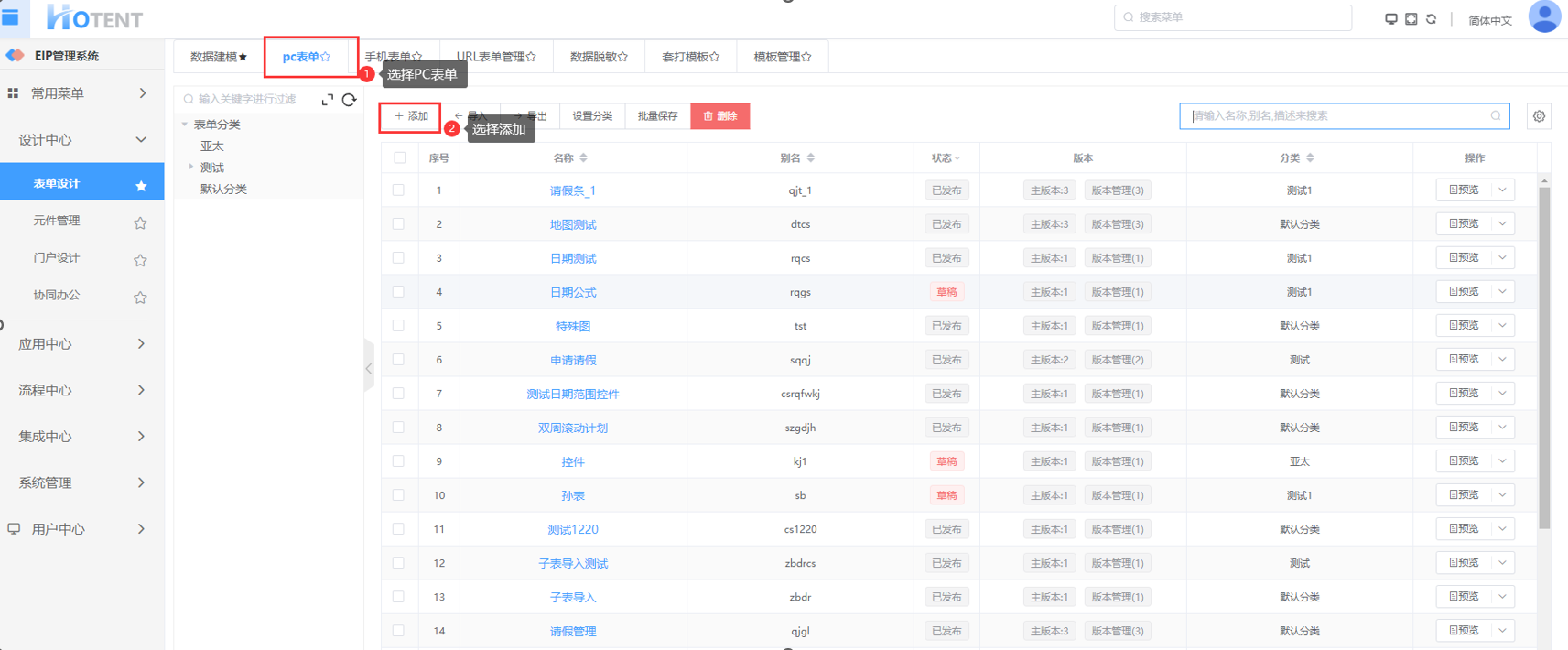This screenshot has width=1568, height=650.
Task: Click the fullscreen icon in top bar
Action: (1411, 19)
